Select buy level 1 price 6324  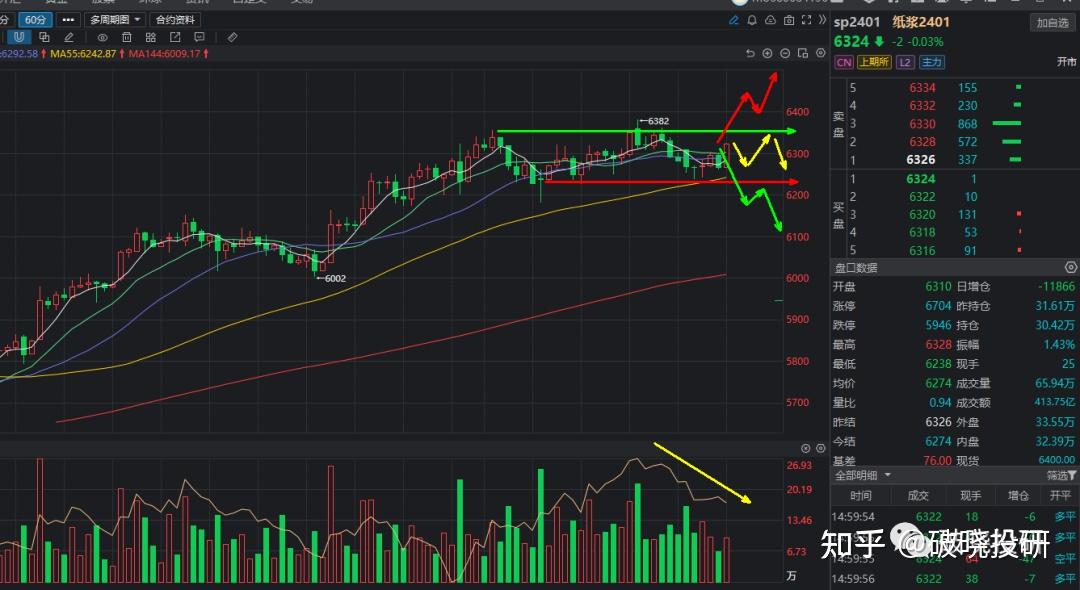921,179
